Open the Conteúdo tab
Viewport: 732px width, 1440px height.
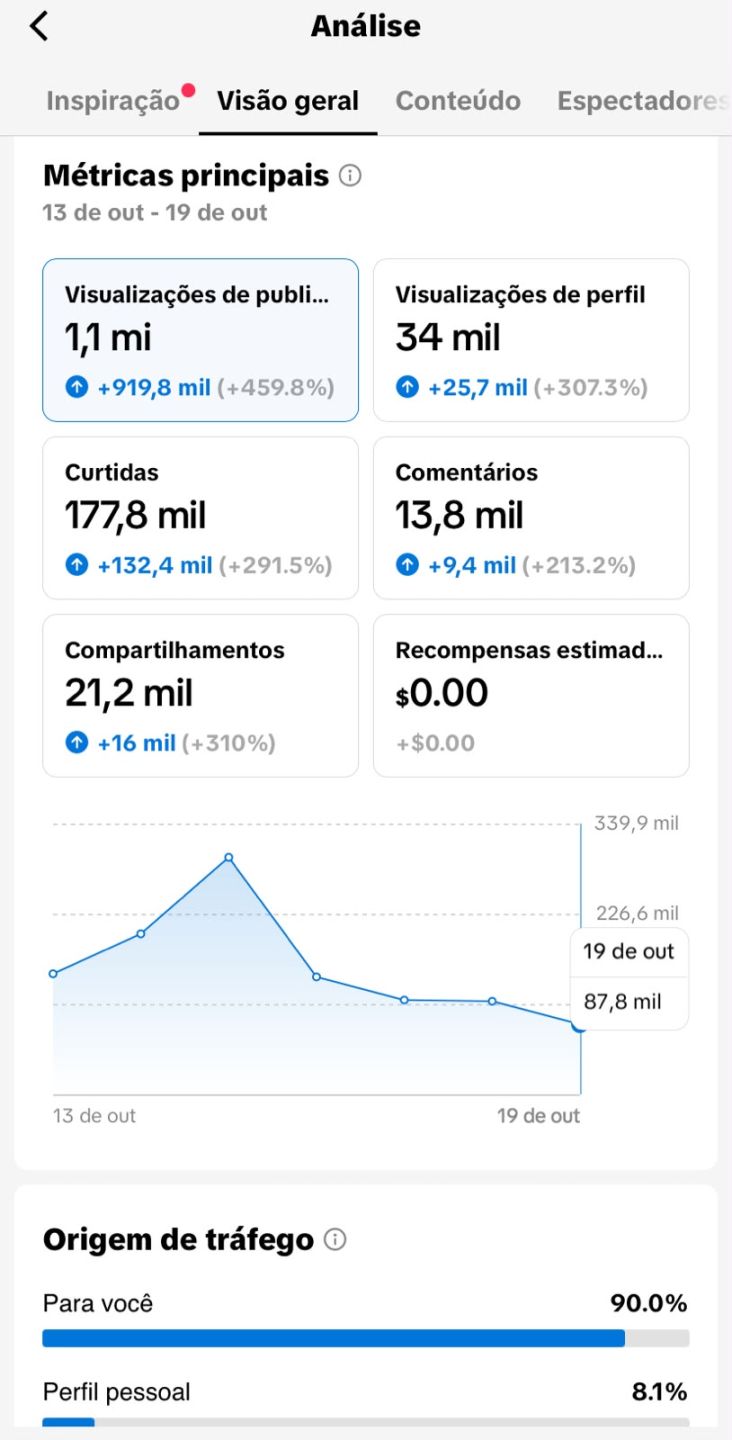click(458, 101)
